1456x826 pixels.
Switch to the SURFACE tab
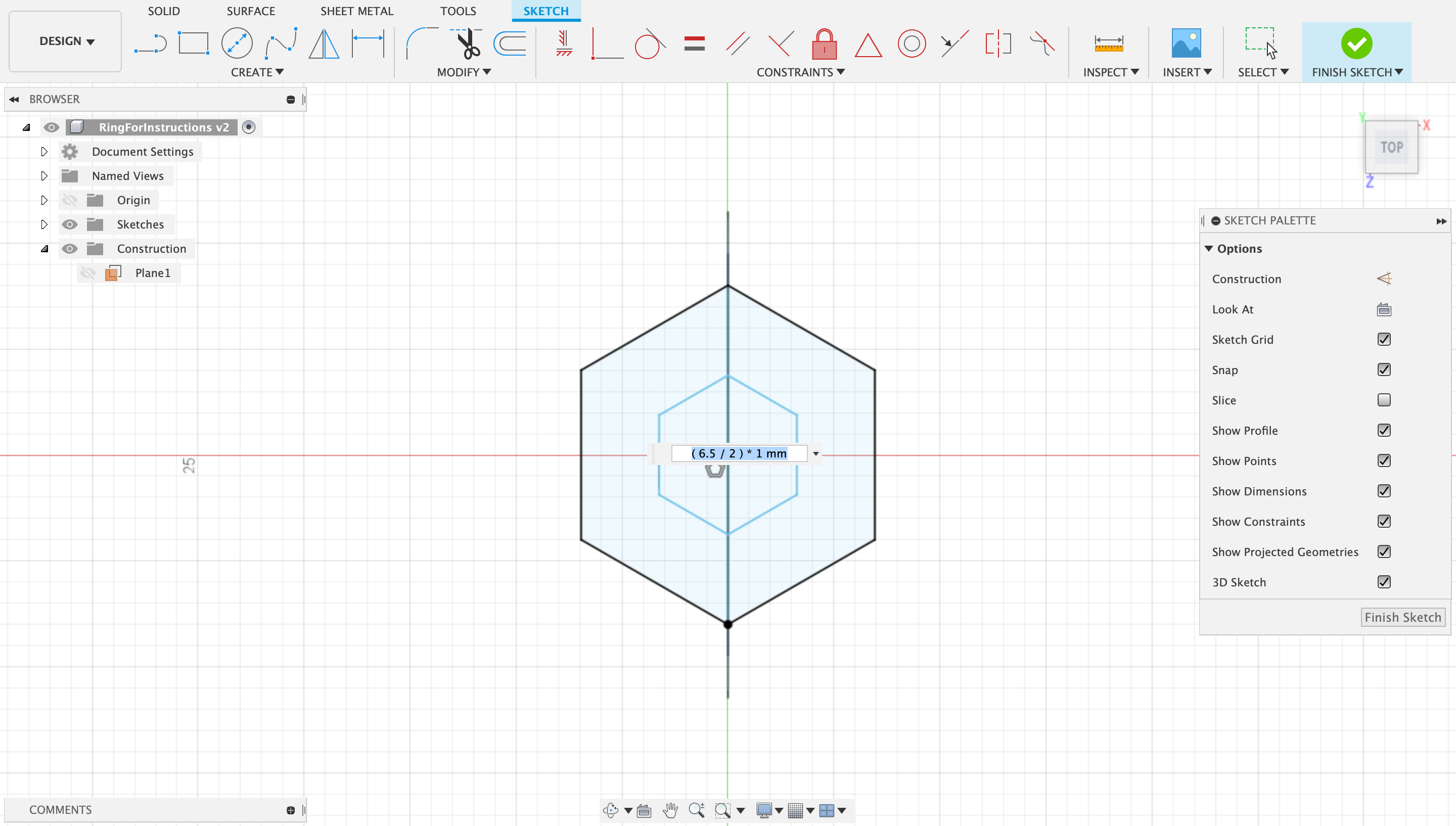point(251,11)
